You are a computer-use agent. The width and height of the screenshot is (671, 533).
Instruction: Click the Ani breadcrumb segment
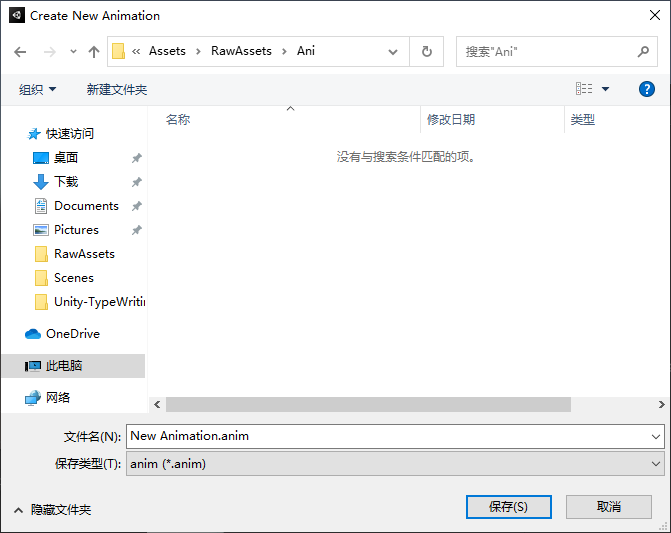306,51
